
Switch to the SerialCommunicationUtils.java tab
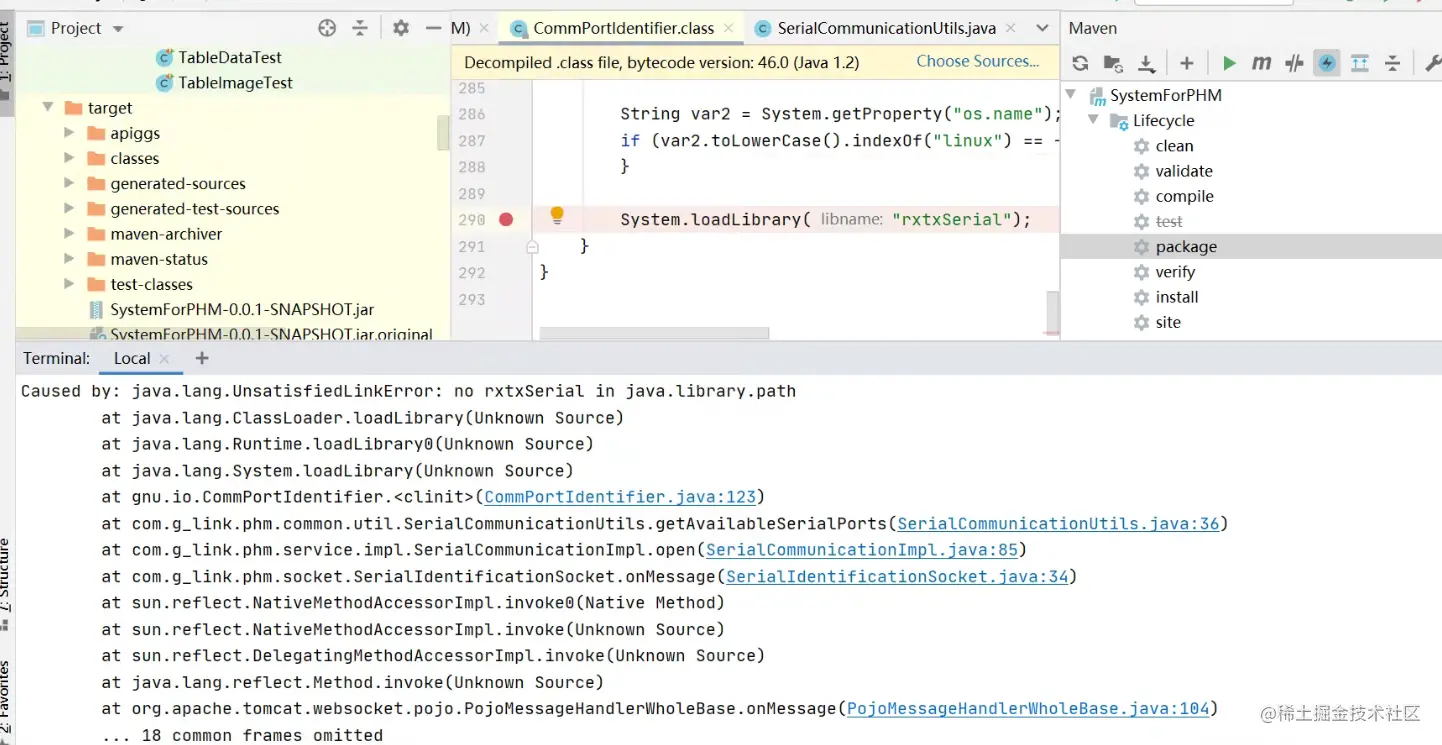[x=886, y=28]
